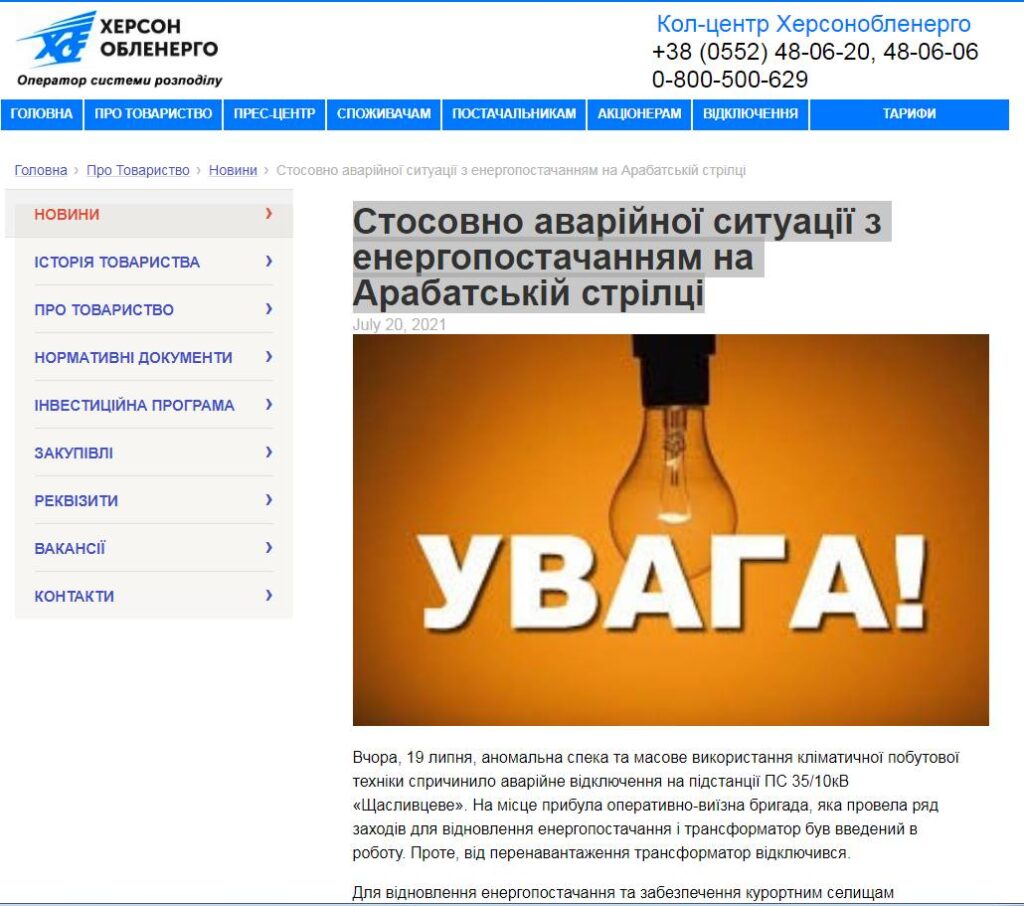Click the Про Товариство breadcrumb link
The width and height of the screenshot is (1024, 906).
pyautogui.click(x=138, y=171)
